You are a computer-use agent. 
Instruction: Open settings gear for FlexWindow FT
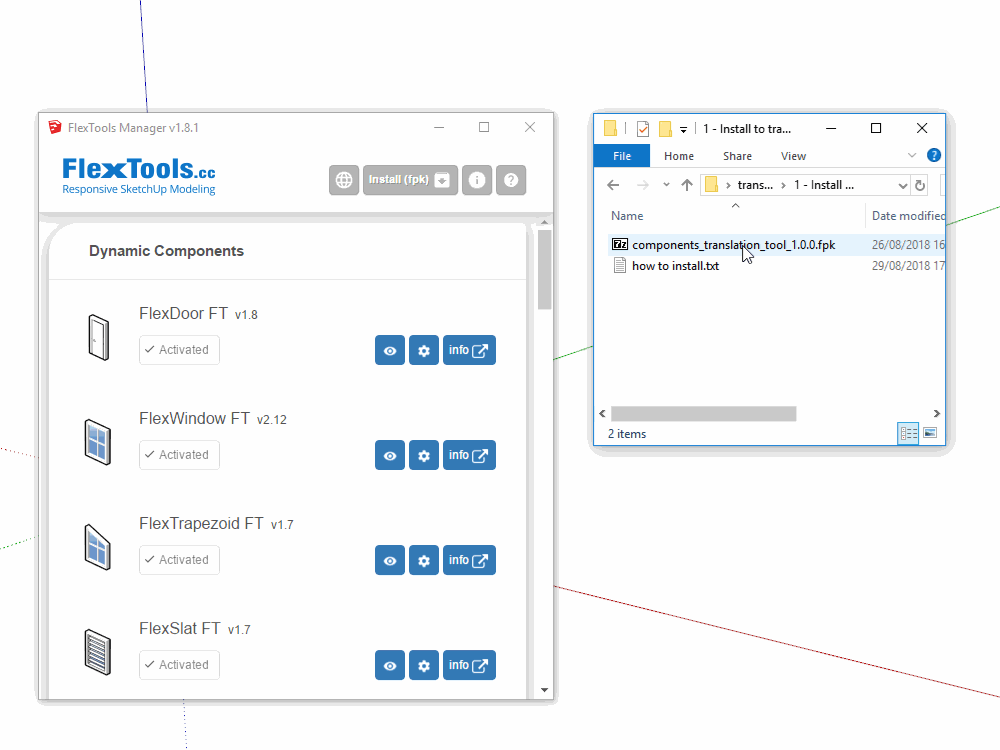click(x=423, y=455)
